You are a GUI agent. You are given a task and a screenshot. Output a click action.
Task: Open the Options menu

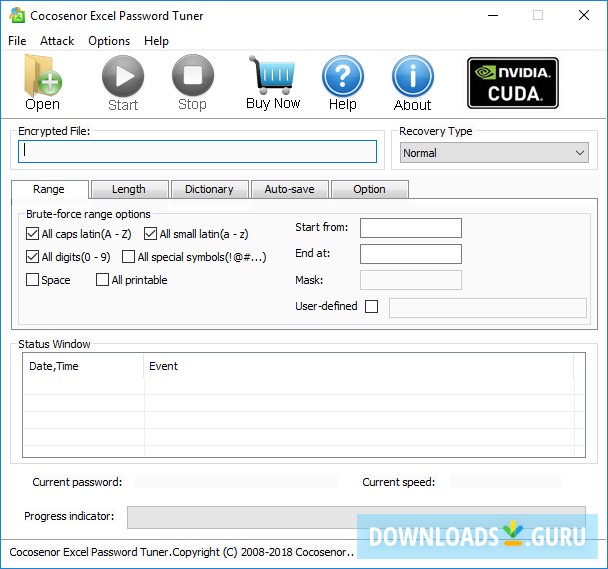pos(109,41)
